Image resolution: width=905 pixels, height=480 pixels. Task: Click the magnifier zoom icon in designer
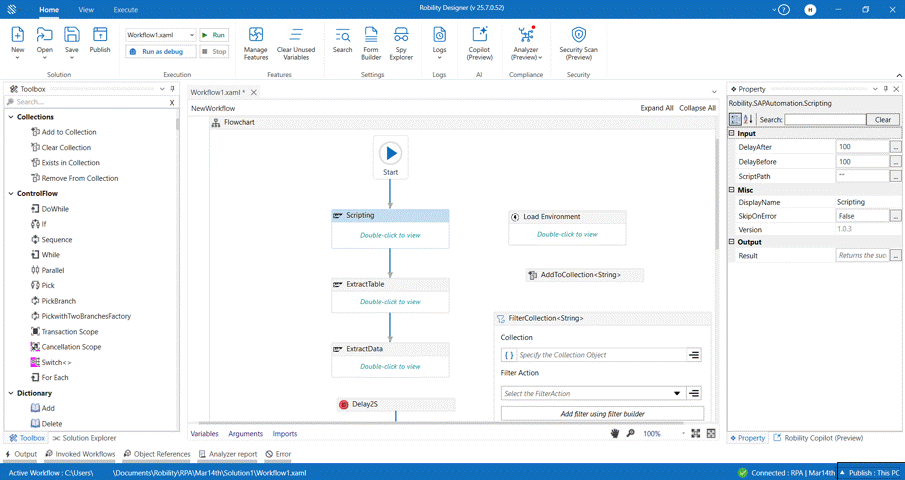(x=630, y=433)
